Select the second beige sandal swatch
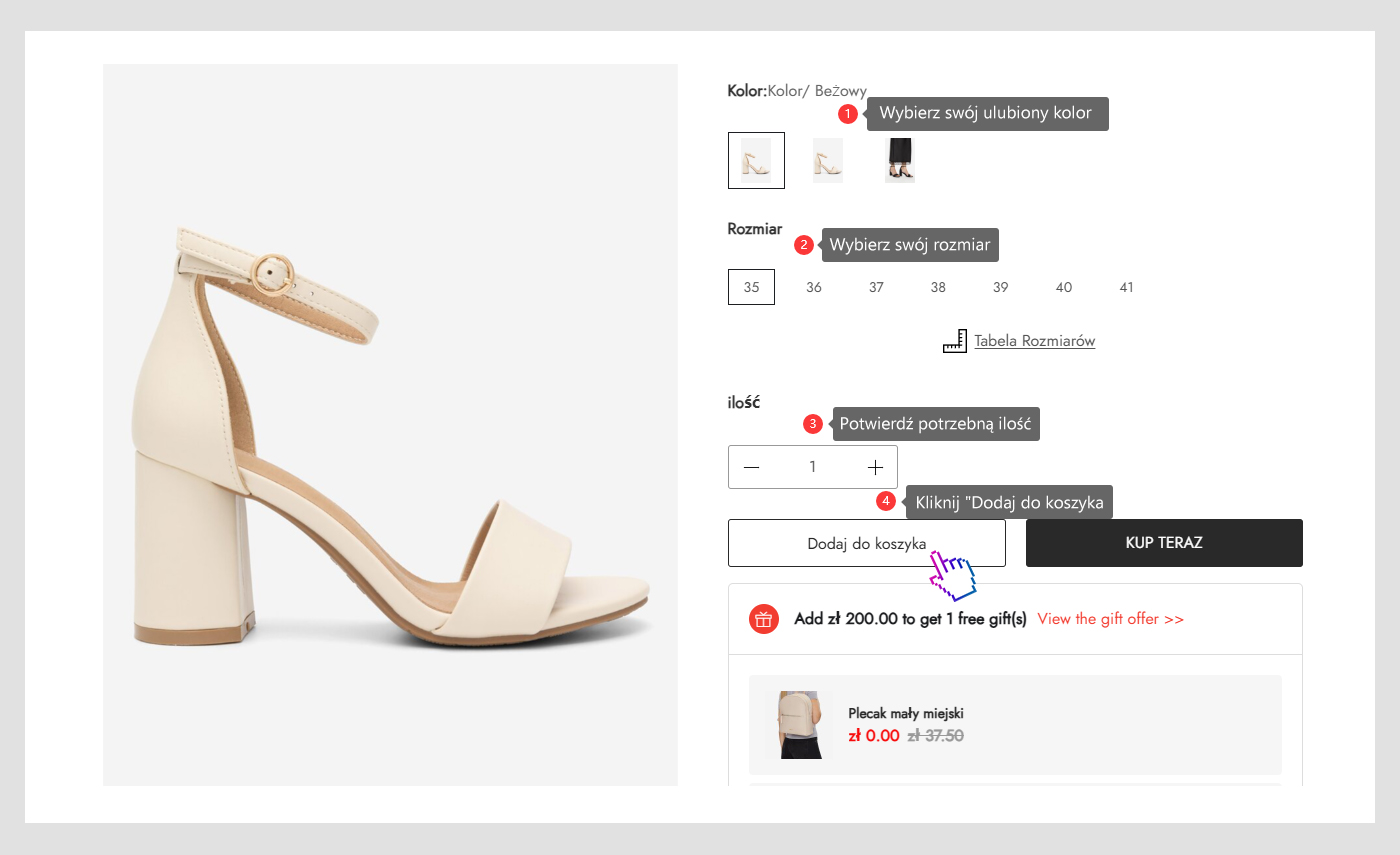 pyautogui.click(x=828, y=160)
